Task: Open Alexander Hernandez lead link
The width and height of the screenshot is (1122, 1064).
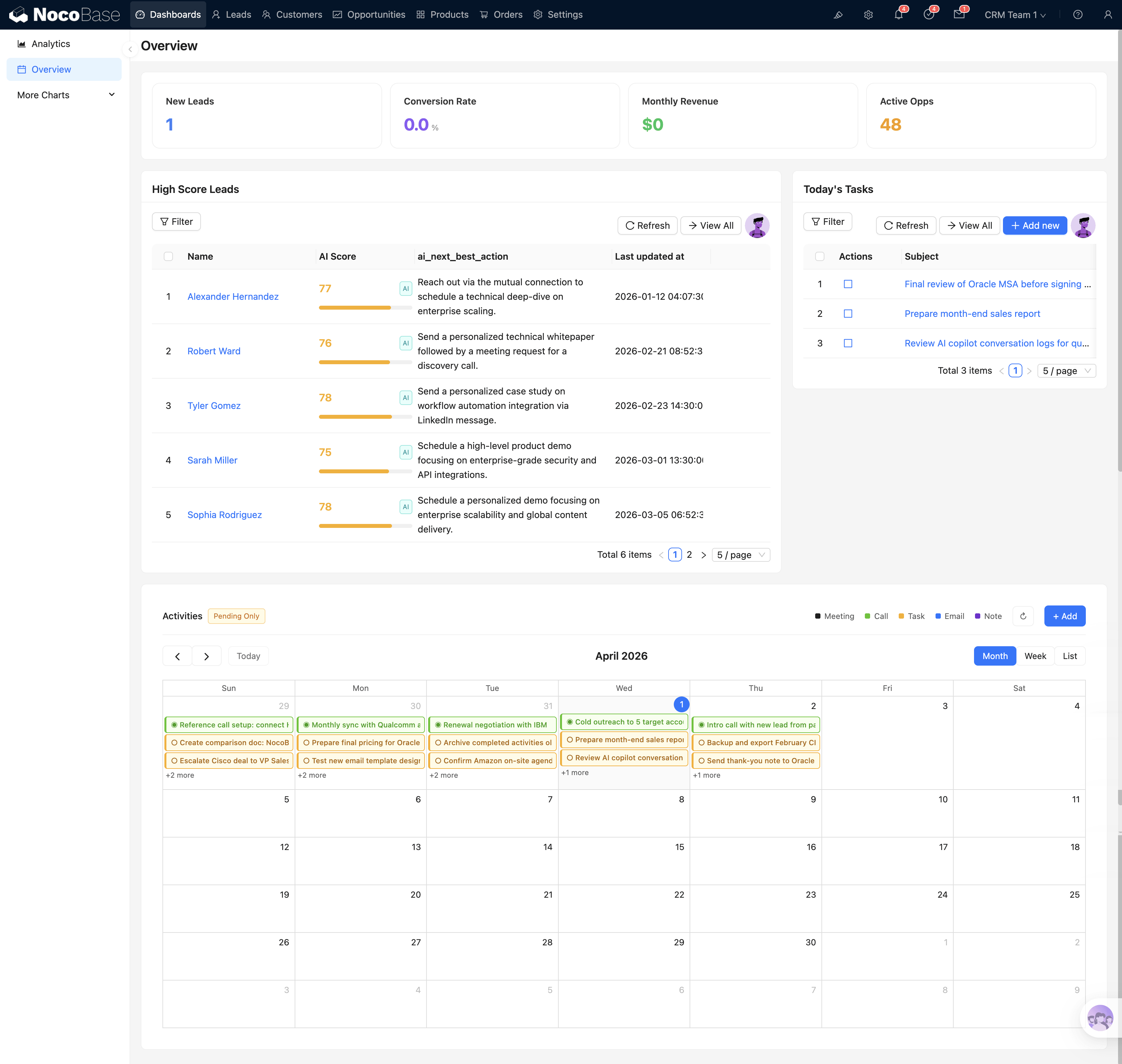Action: (233, 296)
